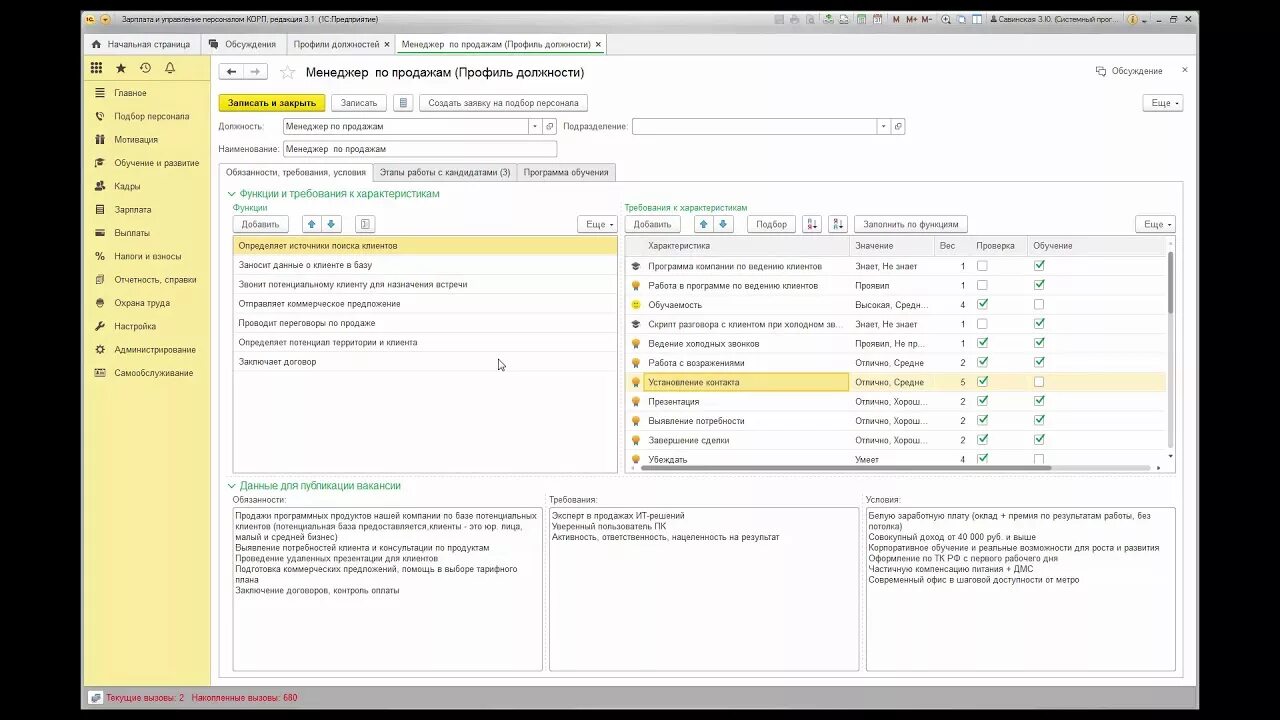
Task: Click Создать заявку на подбор персонала
Action: coord(503,103)
